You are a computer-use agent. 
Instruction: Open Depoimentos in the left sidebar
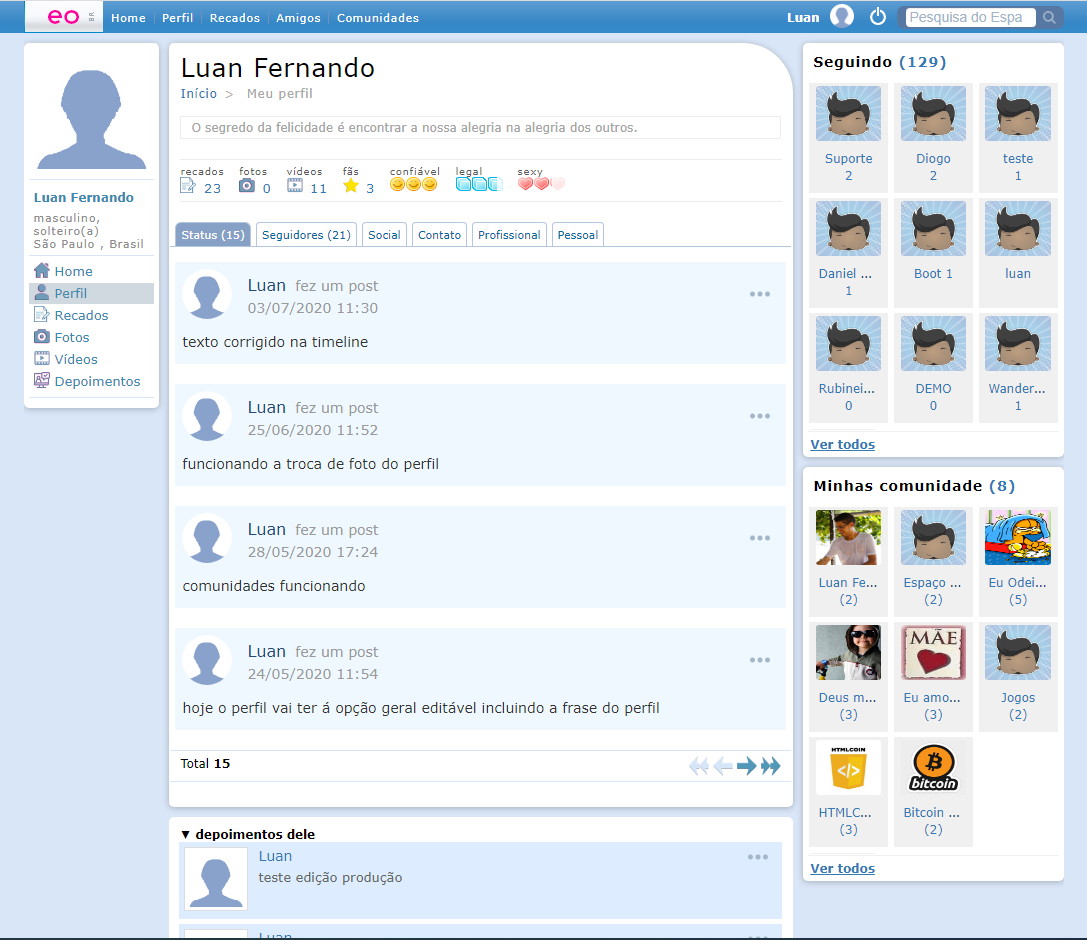tap(97, 381)
